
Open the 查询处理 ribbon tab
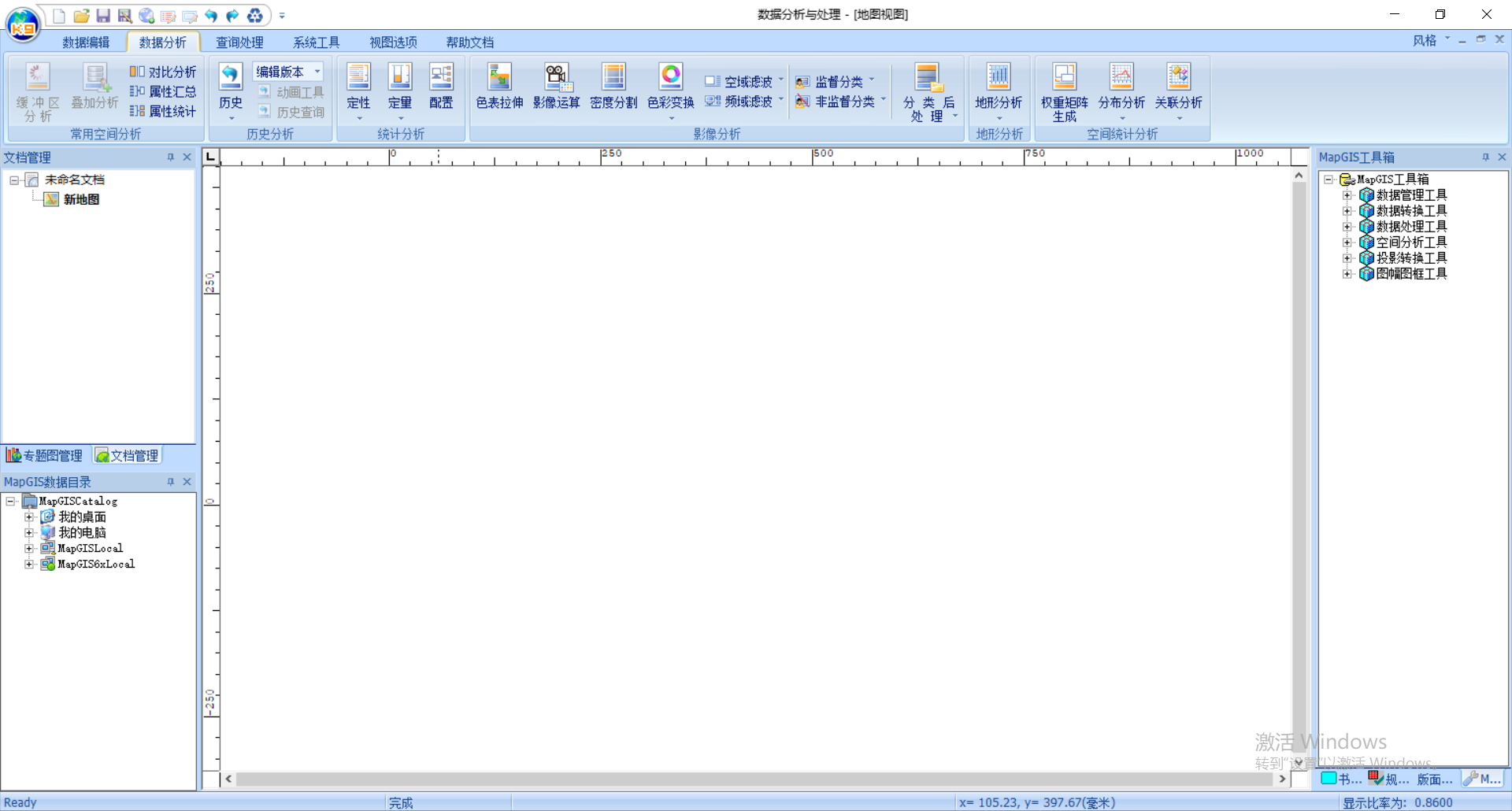tap(239, 43)
